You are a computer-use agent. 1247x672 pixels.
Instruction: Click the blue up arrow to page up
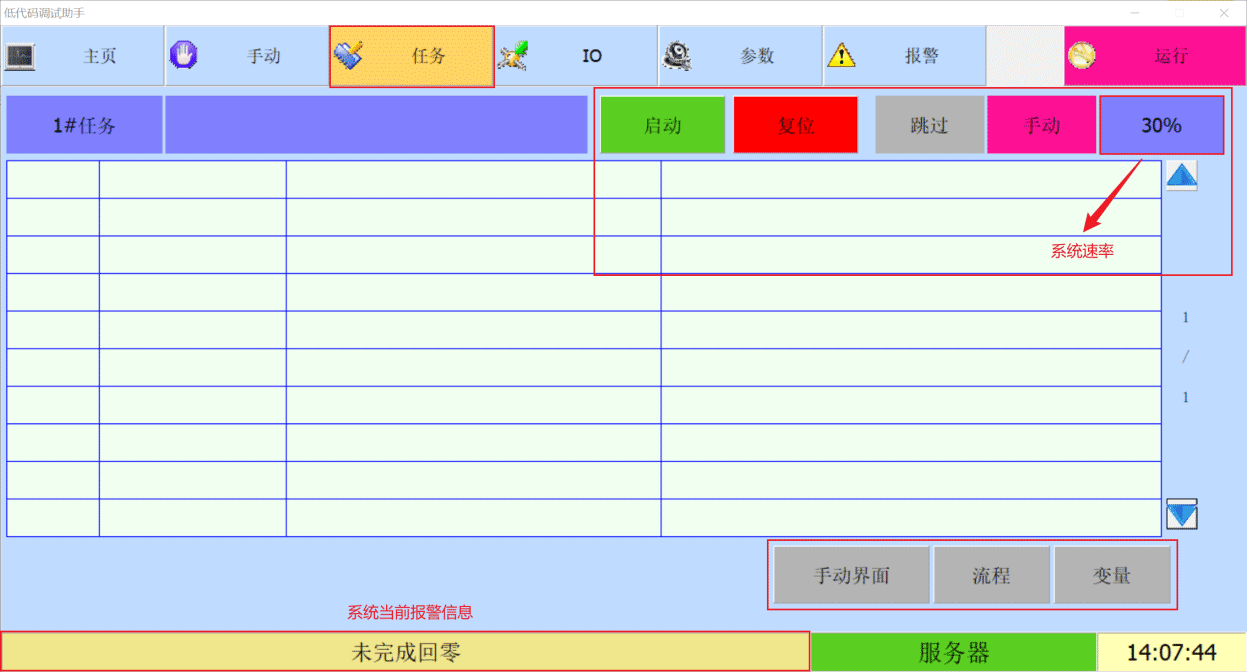[x=1181, y=177]
